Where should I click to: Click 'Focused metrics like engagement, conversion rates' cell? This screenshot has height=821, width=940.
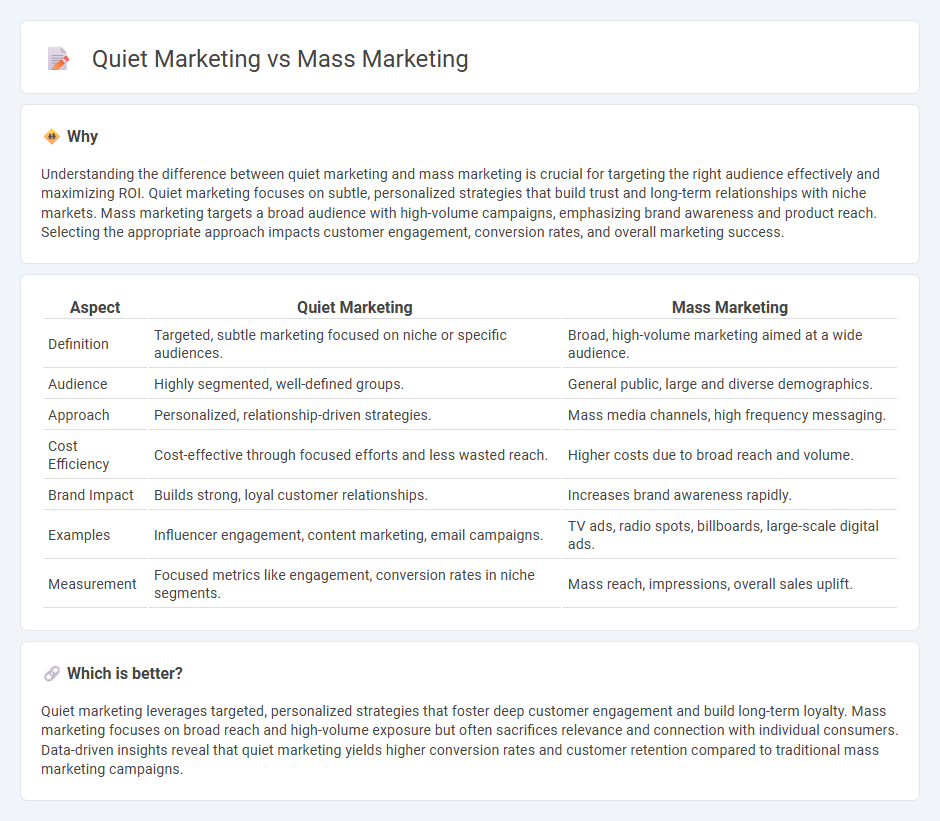click(x=354, y=584)
